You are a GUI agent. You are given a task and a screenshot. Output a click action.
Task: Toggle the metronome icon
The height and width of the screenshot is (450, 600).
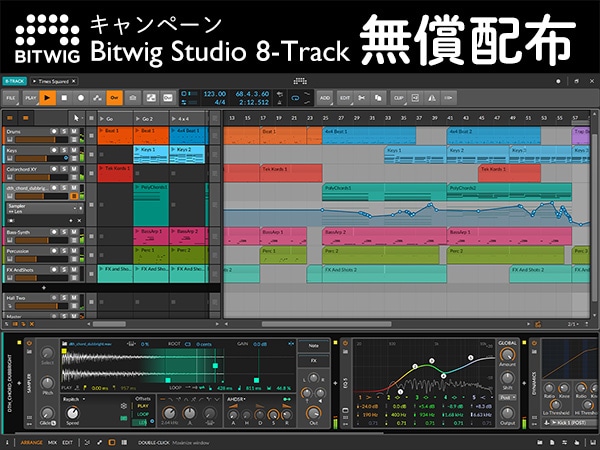pyautogui.click(x=280, y=103)
